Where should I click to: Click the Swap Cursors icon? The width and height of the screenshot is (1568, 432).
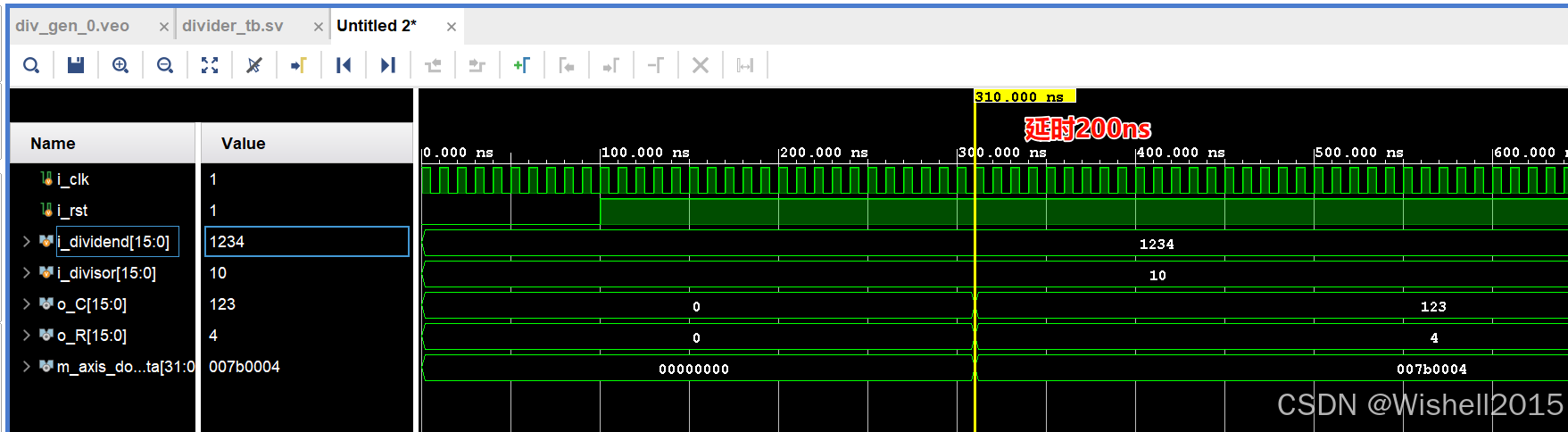click(656, 65)
